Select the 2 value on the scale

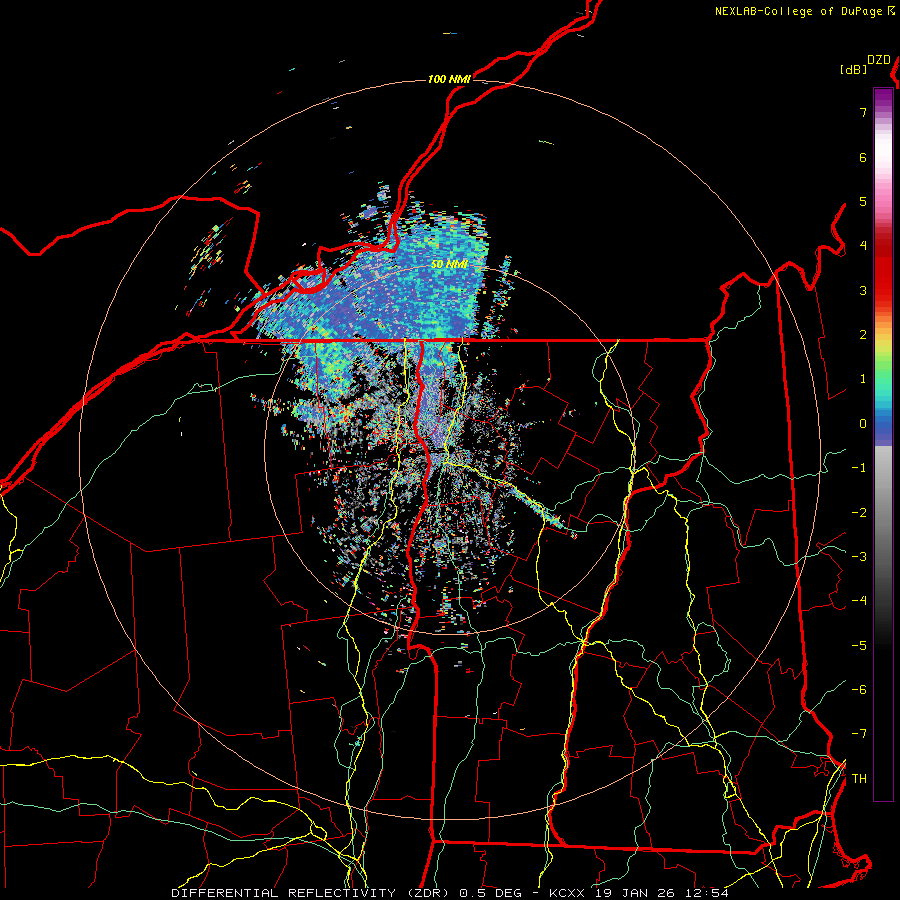pyautogui.click(x=863, y=335)
